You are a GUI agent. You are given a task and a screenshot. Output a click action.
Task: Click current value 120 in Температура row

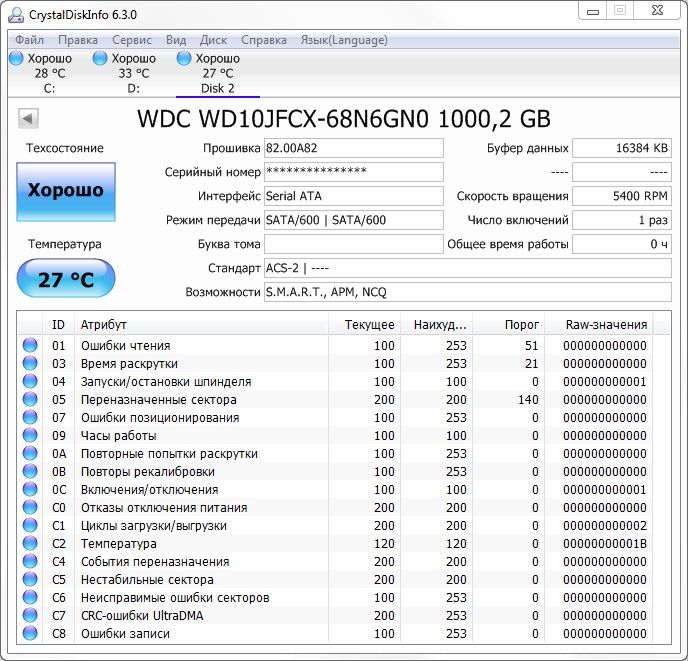(384, 543)
